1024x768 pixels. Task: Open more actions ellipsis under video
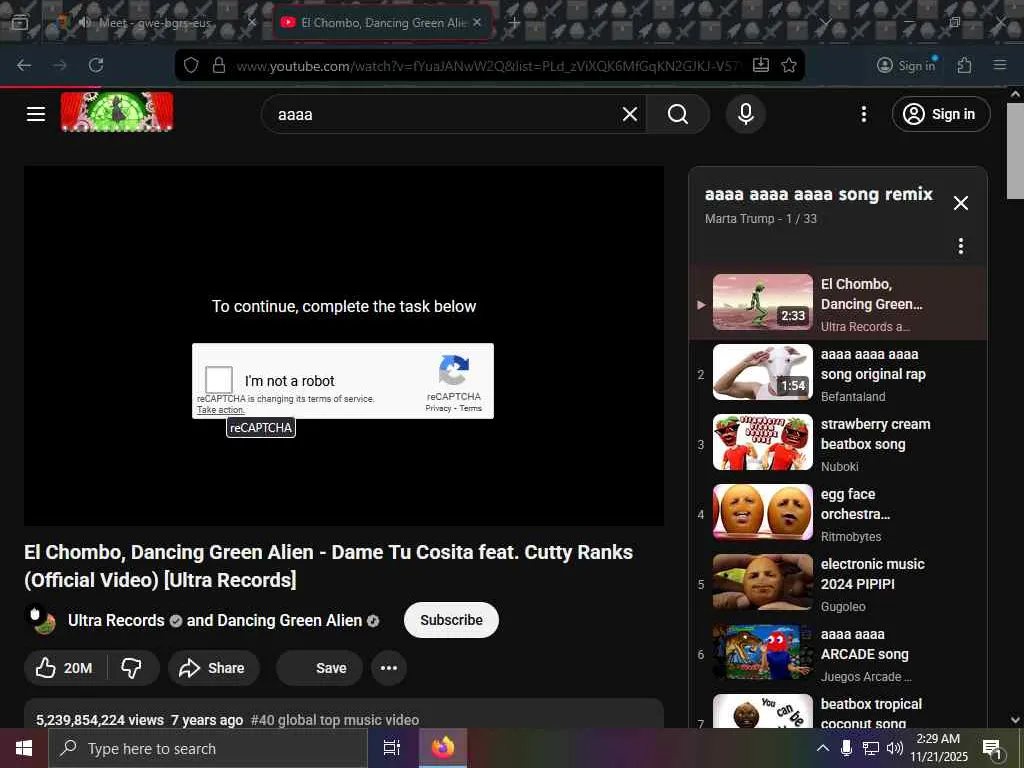[389, 668]
